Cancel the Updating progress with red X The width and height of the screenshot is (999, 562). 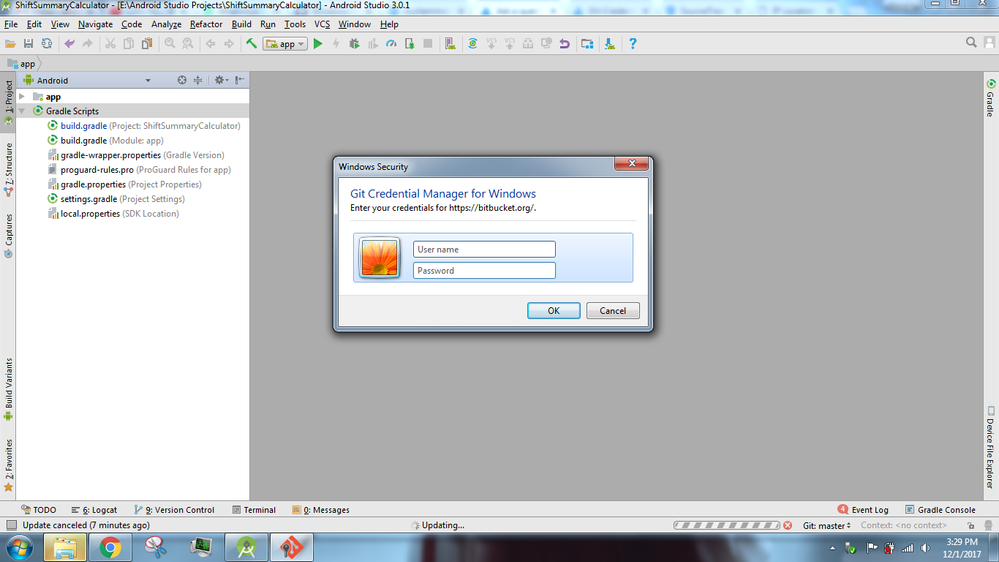point(788,525)
